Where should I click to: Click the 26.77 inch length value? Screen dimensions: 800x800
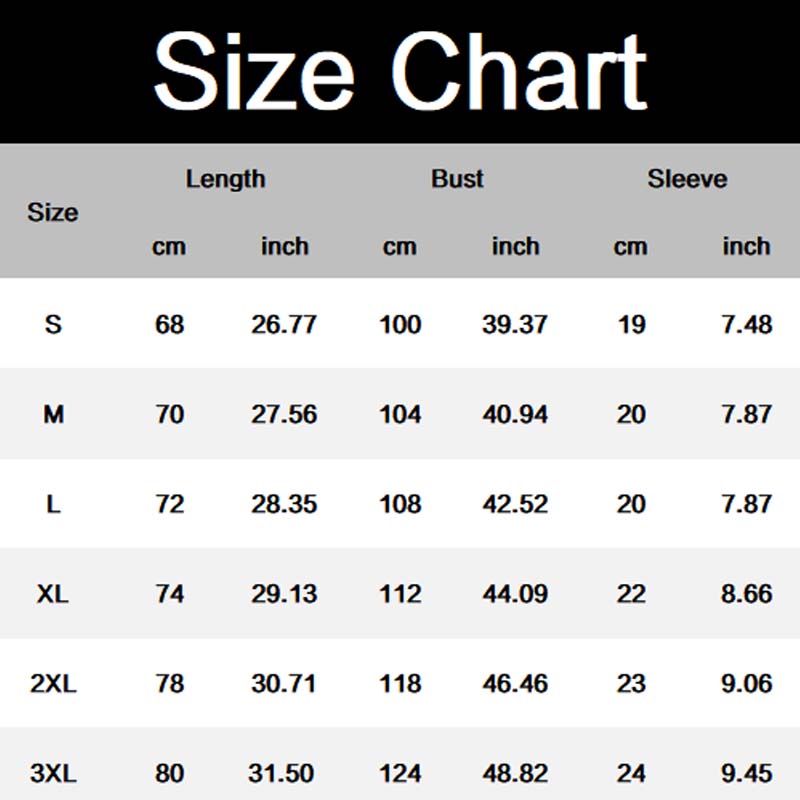click(284, 324)
